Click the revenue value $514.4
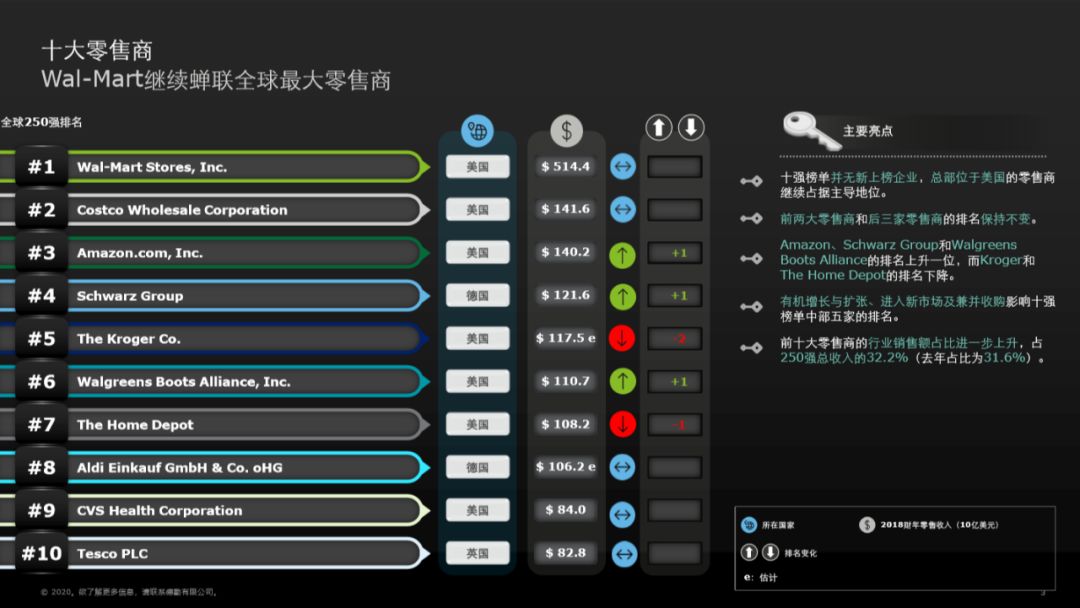The image size is (1080, 608). pyautogui.click(x=566, y=166)
